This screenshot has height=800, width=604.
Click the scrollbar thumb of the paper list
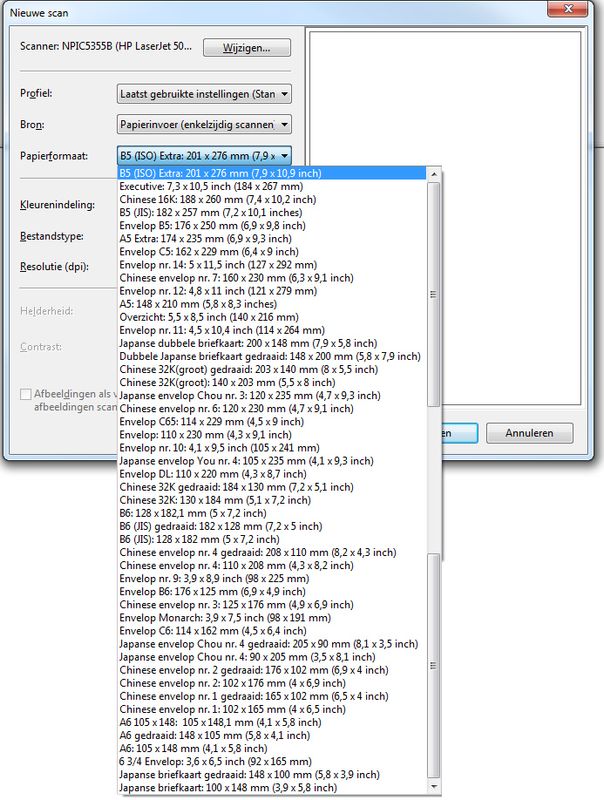434,294
